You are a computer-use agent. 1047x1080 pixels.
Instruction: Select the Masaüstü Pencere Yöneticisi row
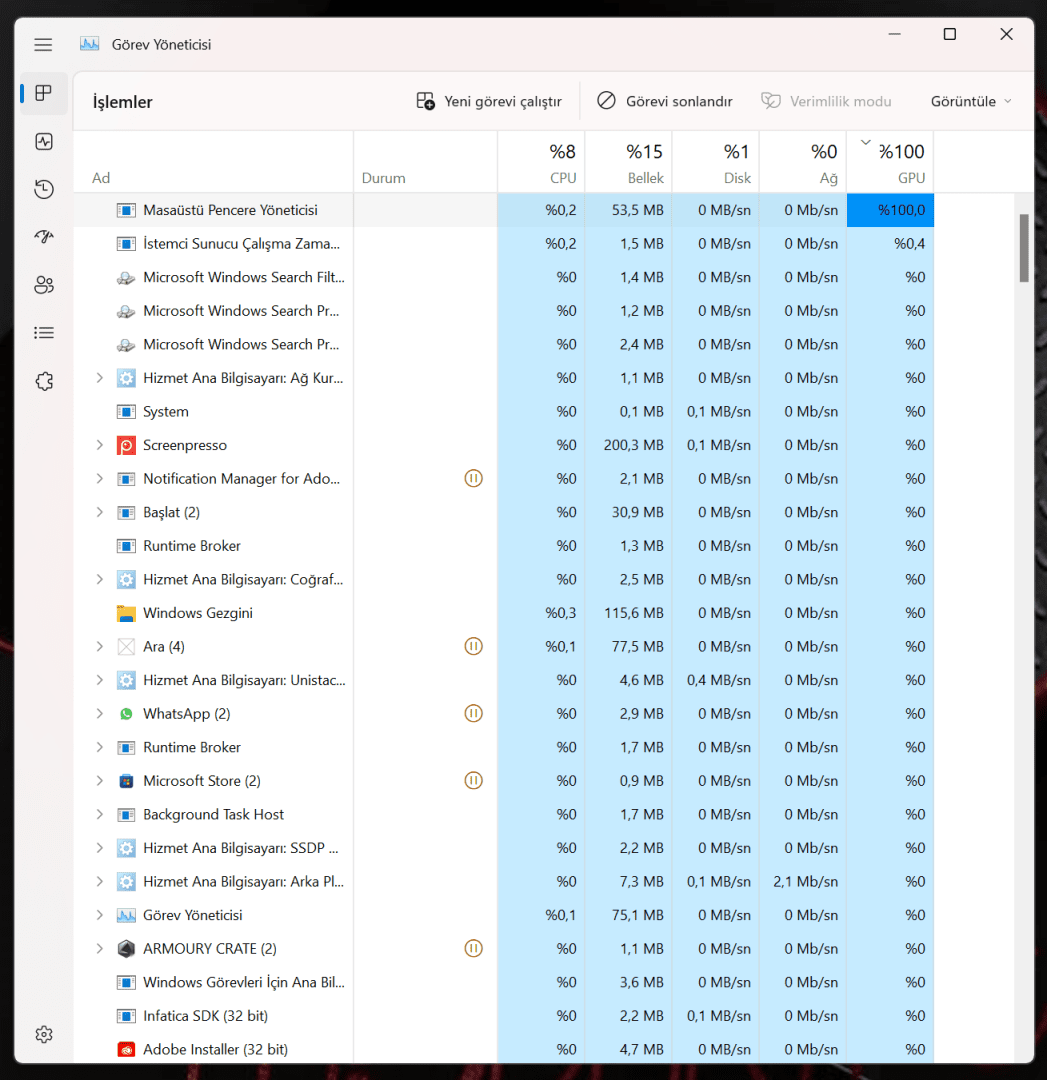(x=230, y=210)
